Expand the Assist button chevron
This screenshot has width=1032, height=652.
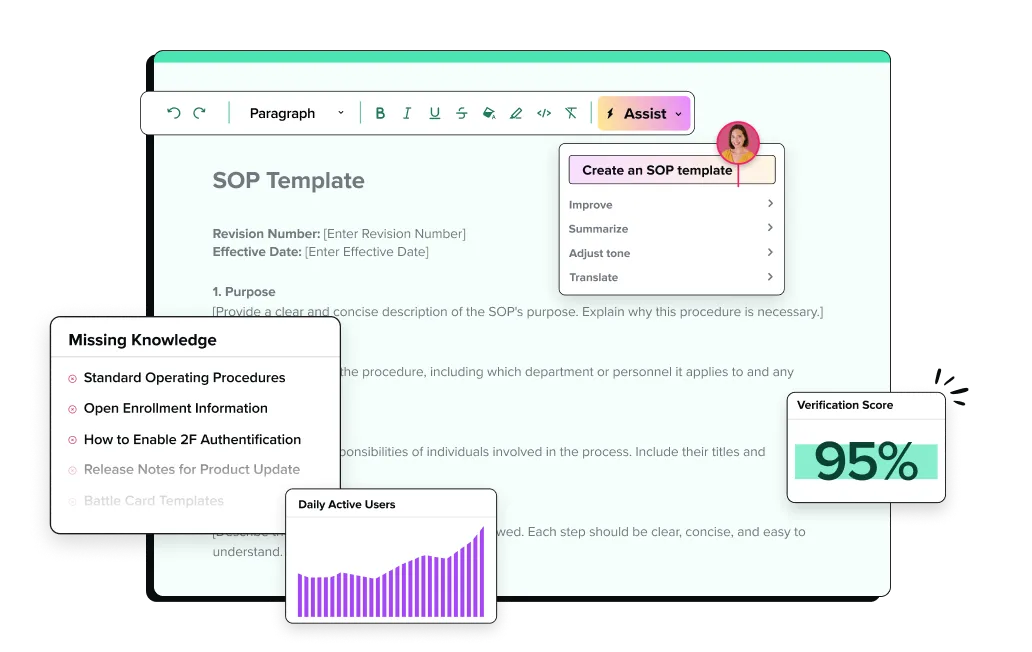[x=678, y=113]
